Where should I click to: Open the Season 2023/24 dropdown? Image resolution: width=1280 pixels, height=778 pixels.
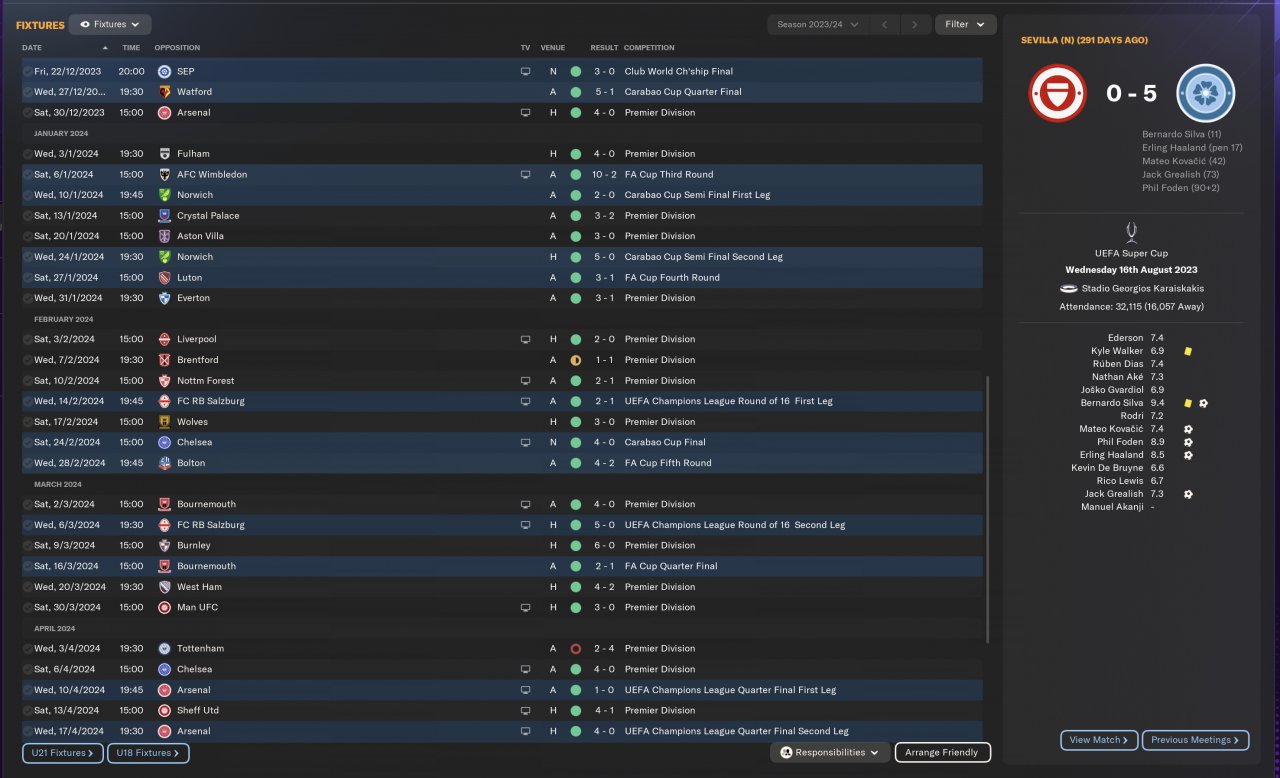[x=818, y=25]
